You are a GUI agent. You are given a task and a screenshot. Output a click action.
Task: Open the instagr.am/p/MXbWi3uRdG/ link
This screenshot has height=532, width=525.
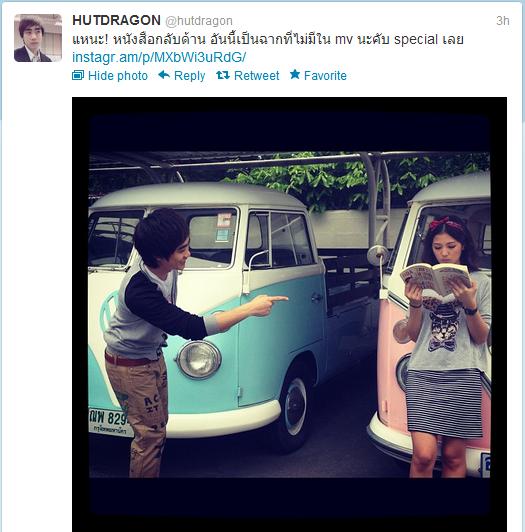point(159,57)
